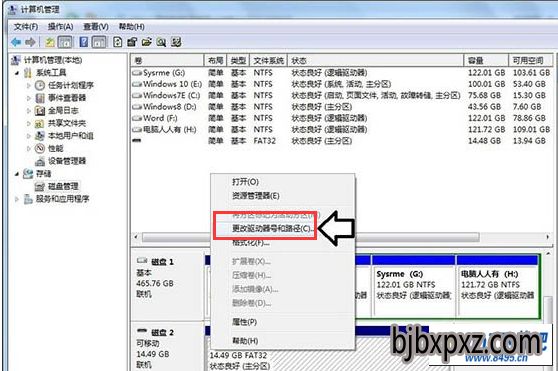This screenshot has width=558, height=371.
Task: Open the 操作(A) menu
Action: pos(60,27)
